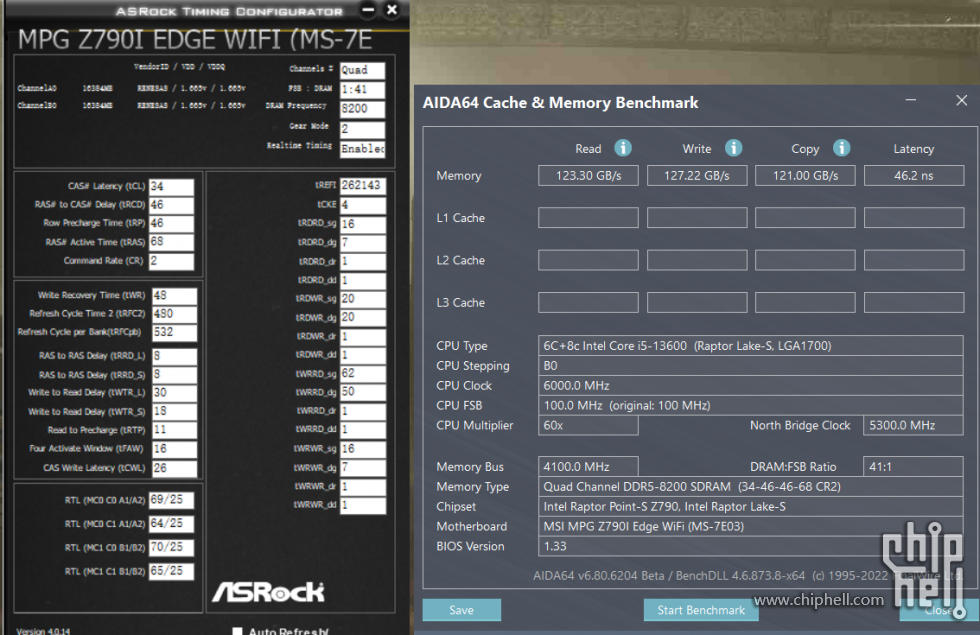Click the Memory Write result 127.22 GB/s
This screenshot has width=980, height=635.
coord(697,176)
